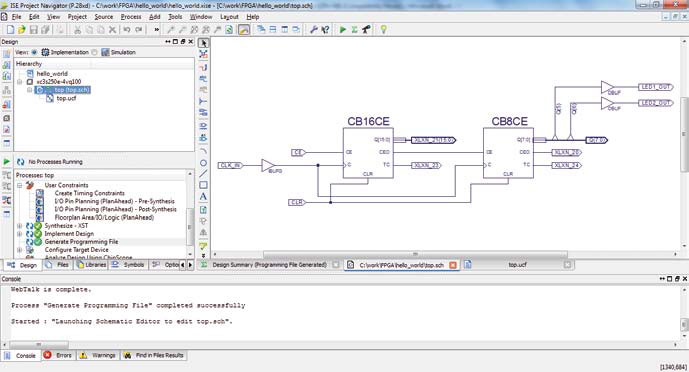Click the Cut scissors icon
689x372 pixels.
coord(77,29)
